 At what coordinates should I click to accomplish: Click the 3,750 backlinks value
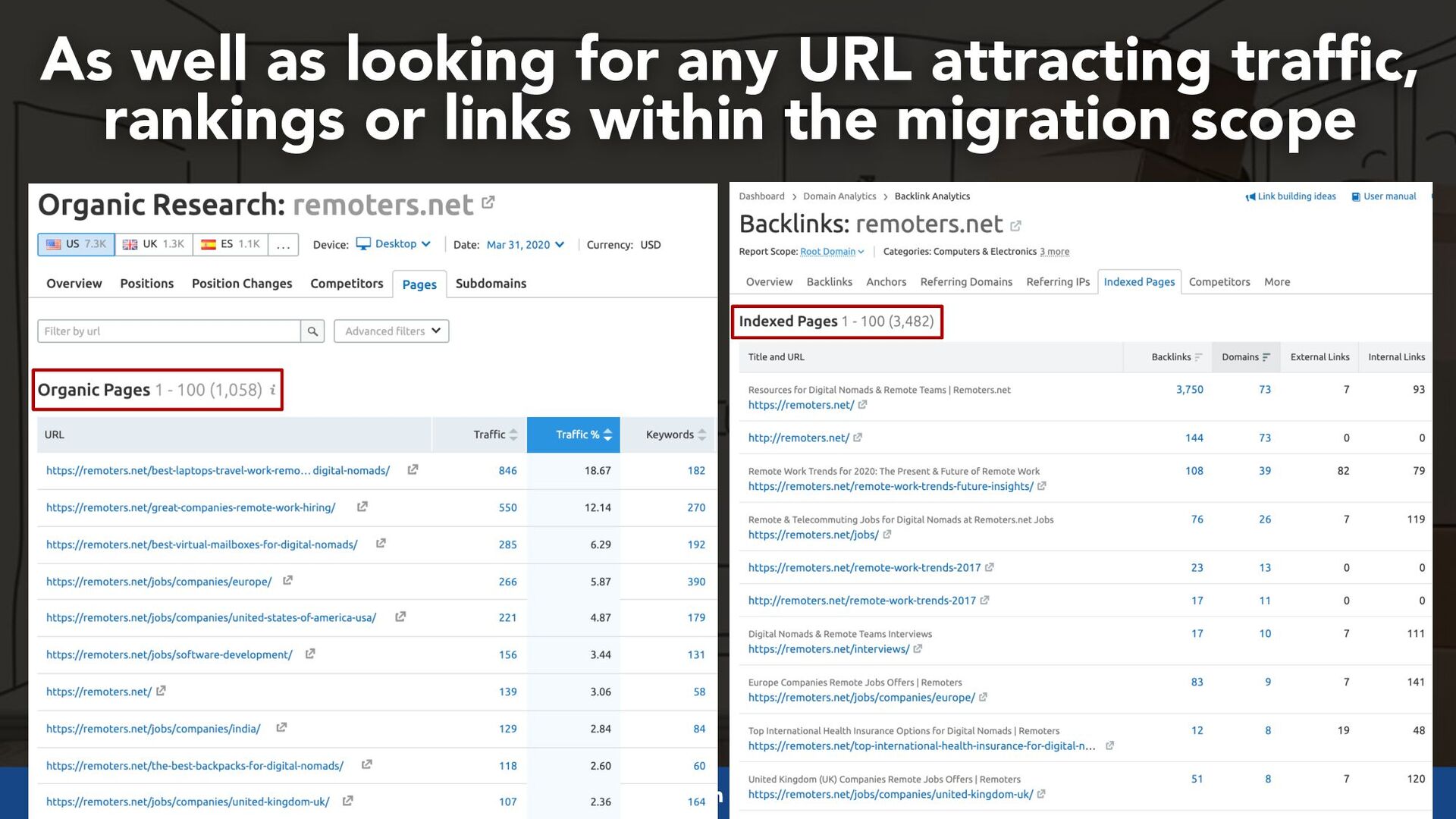tap(1189, 389)
